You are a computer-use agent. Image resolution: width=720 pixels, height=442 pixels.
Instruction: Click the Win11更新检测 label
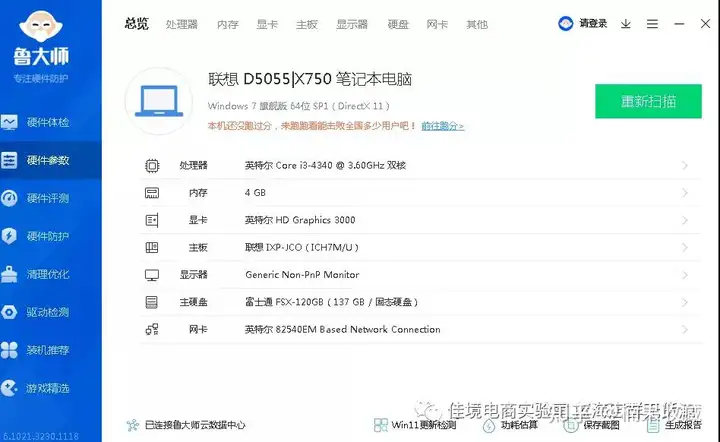pyautogui.click(x=423, y=425)
